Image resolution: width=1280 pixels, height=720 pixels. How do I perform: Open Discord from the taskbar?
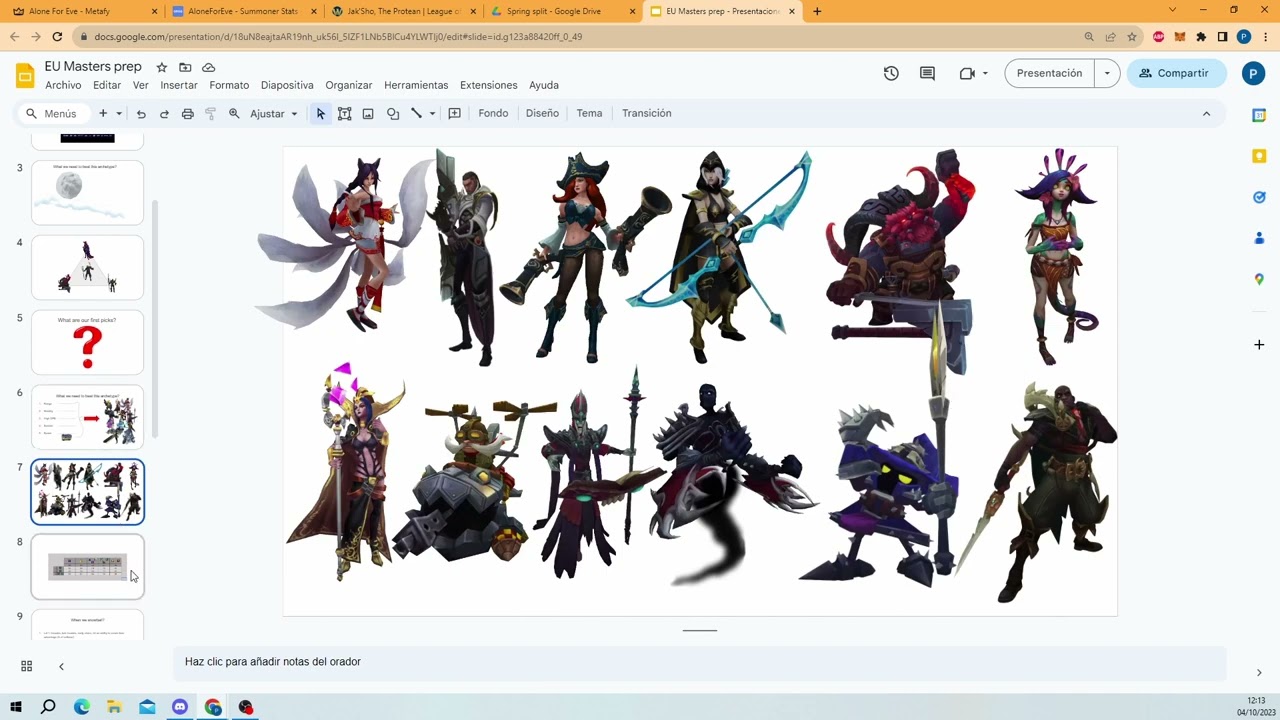click(180, 707)
